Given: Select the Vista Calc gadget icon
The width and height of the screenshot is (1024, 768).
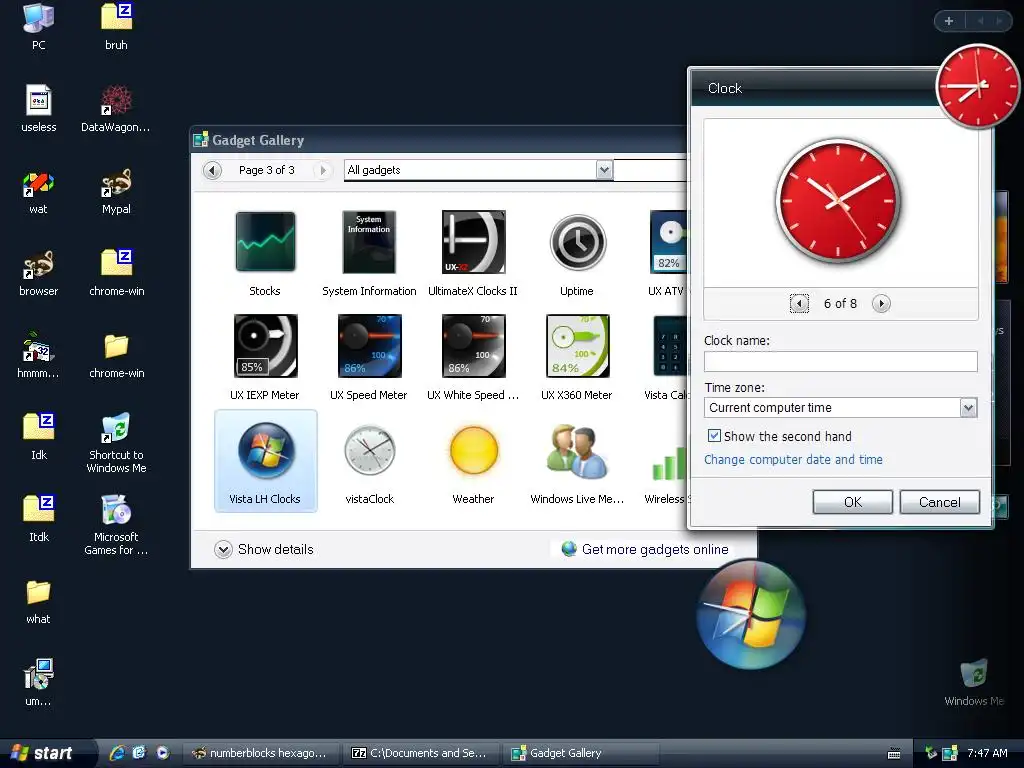Looking at the screenshot, I should pyautogui.click(x=670, y=346).
